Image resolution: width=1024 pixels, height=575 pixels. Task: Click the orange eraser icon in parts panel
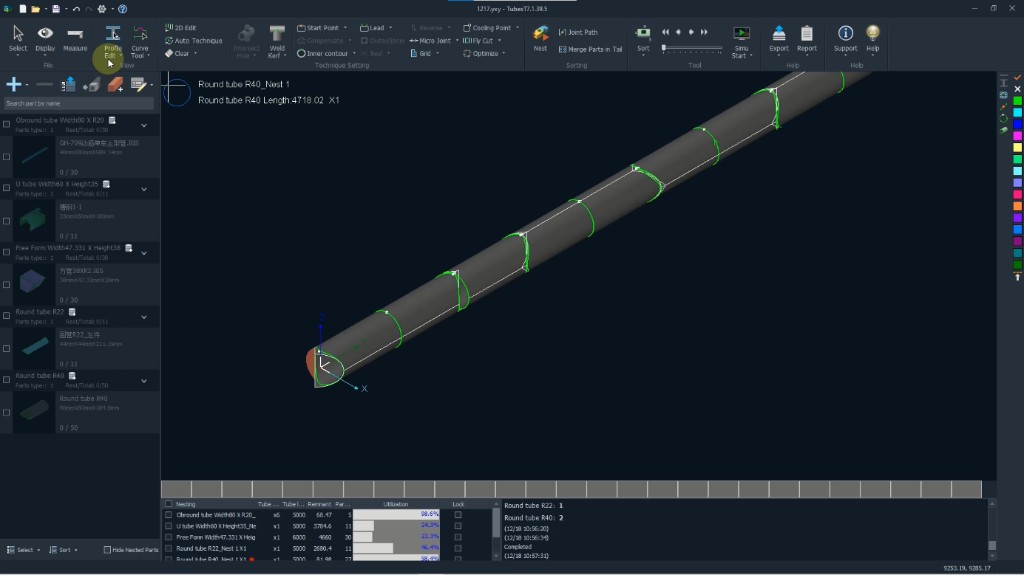click(115, 84)
